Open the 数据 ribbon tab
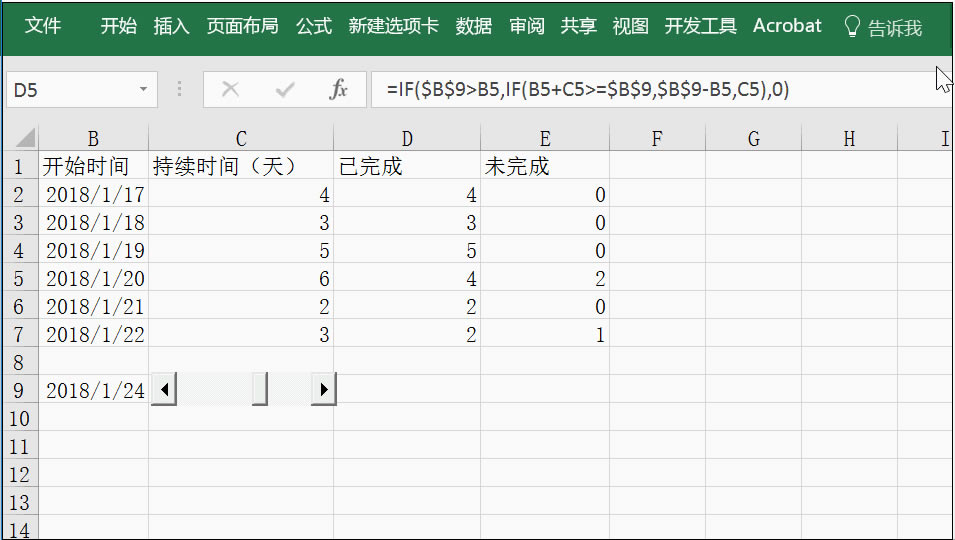Screen dimensions: 955x540 (473, 26)
